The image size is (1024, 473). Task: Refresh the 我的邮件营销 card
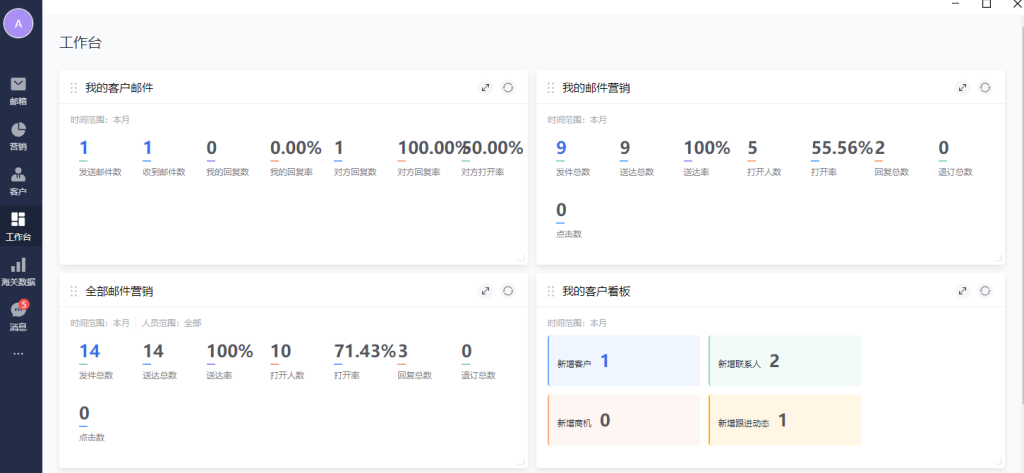coord(985,88)
